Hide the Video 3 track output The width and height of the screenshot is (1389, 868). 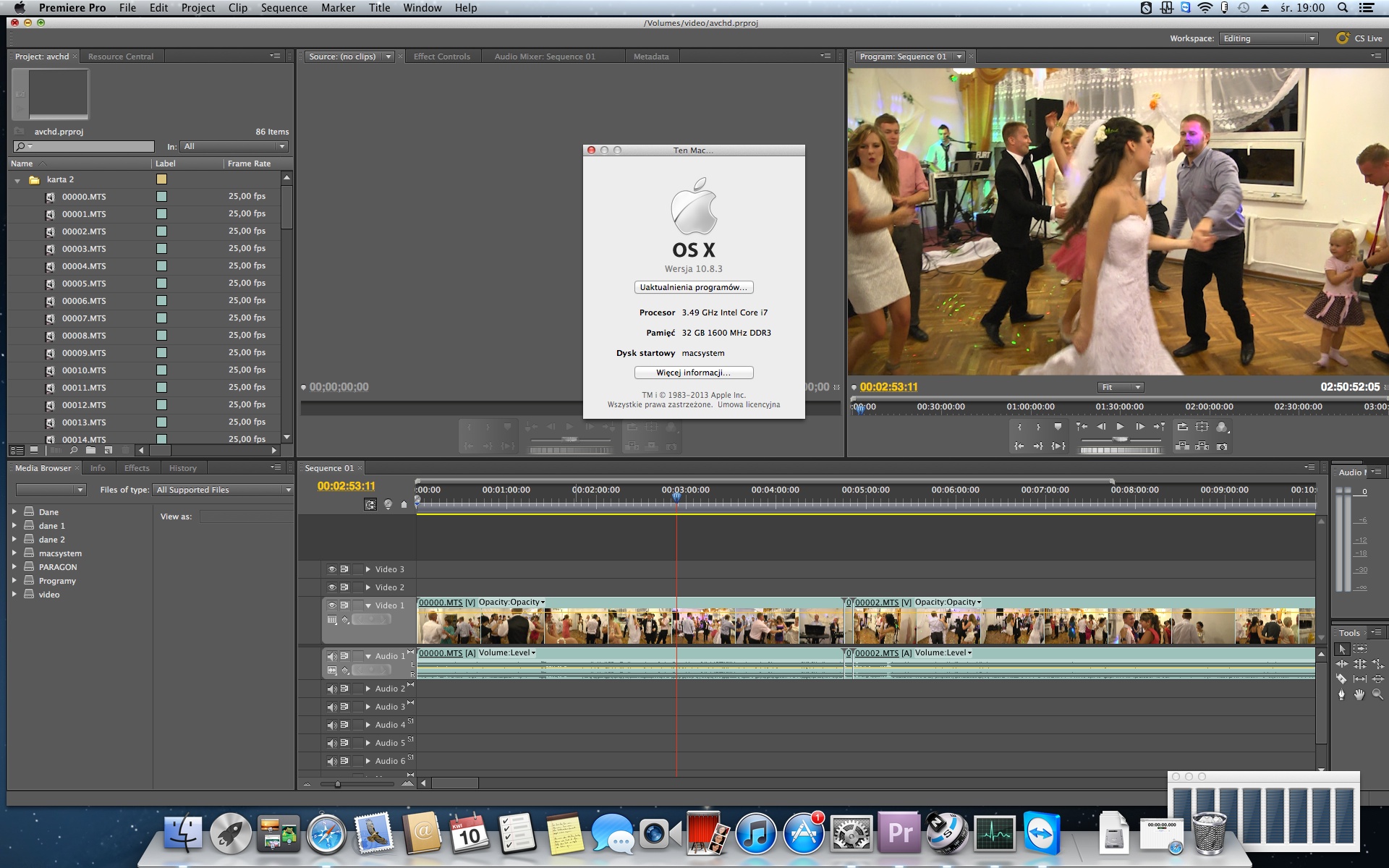331,569
